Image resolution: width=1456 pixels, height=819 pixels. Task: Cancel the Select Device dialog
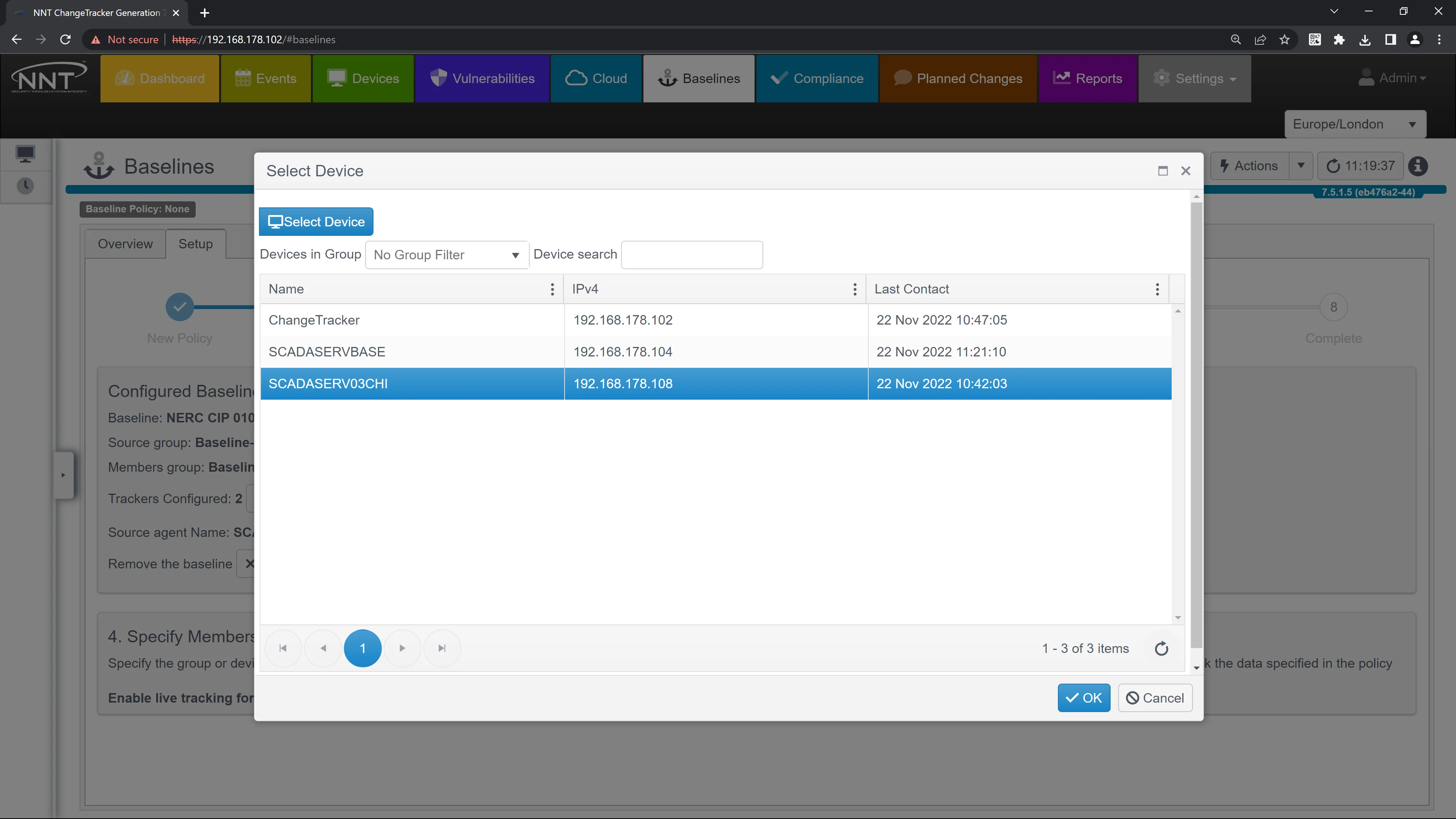point(1155,698)
